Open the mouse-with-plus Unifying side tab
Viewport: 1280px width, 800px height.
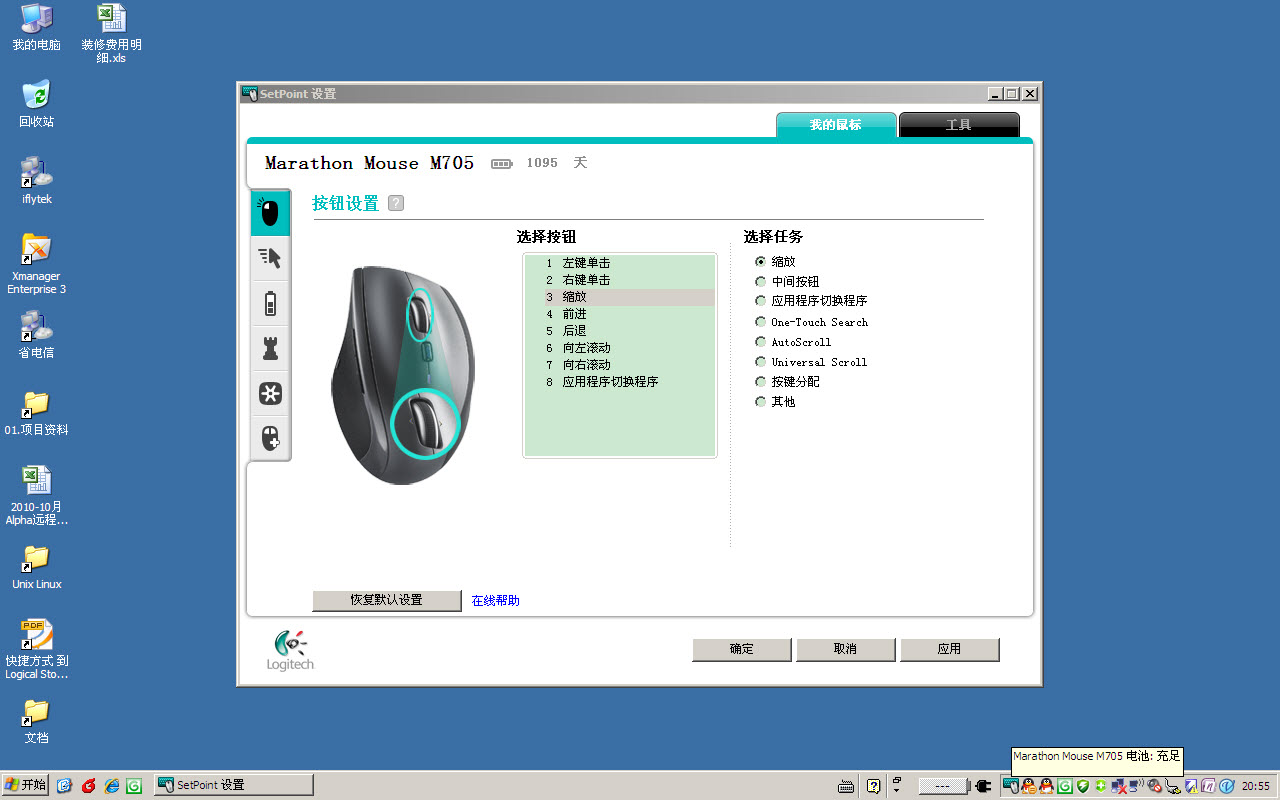click(x=270, y=438)
